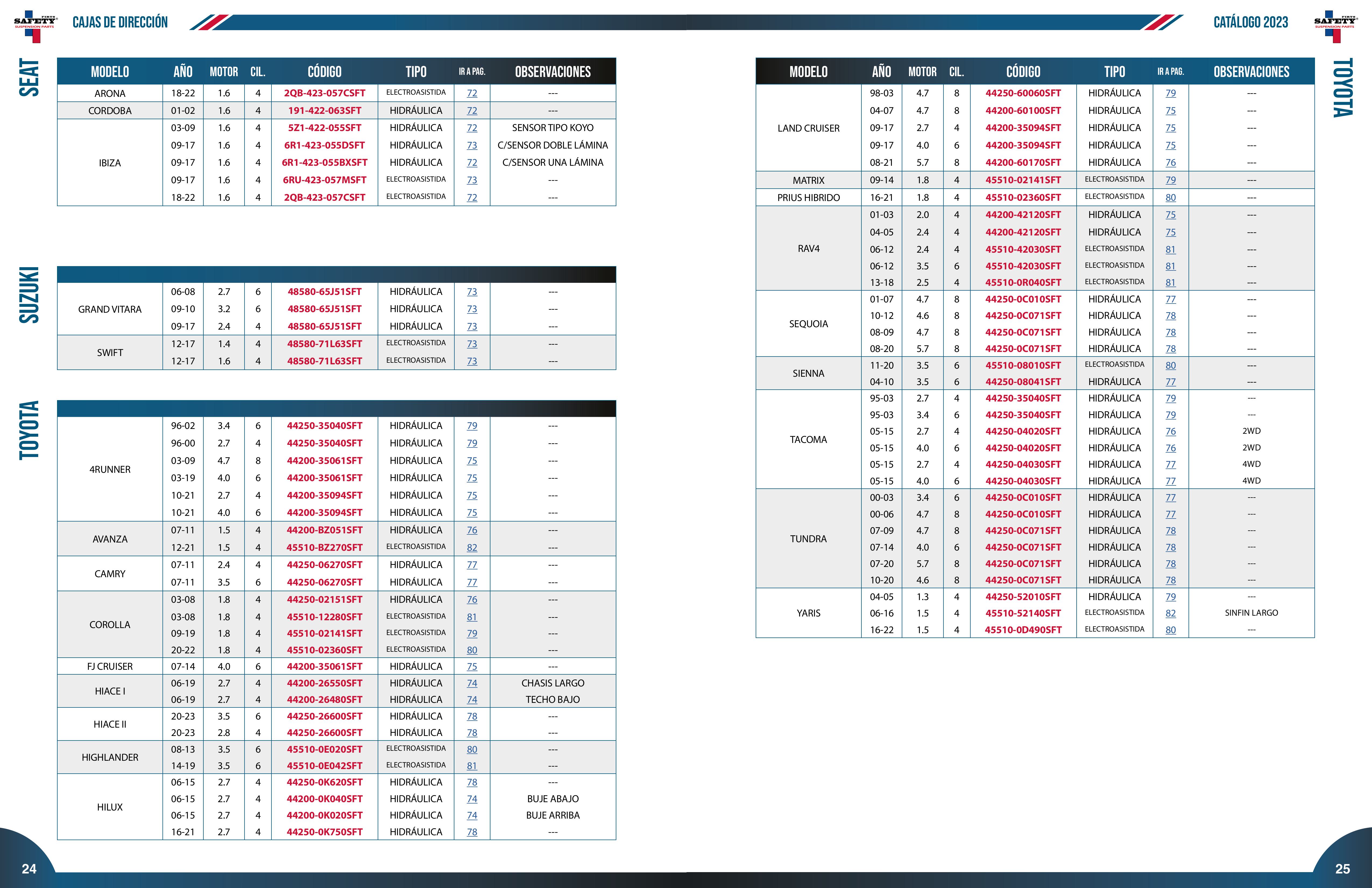The image size is (1372, 888).
Task: Select the code 44200-60100SFT
Action: tap(1023, 110)
